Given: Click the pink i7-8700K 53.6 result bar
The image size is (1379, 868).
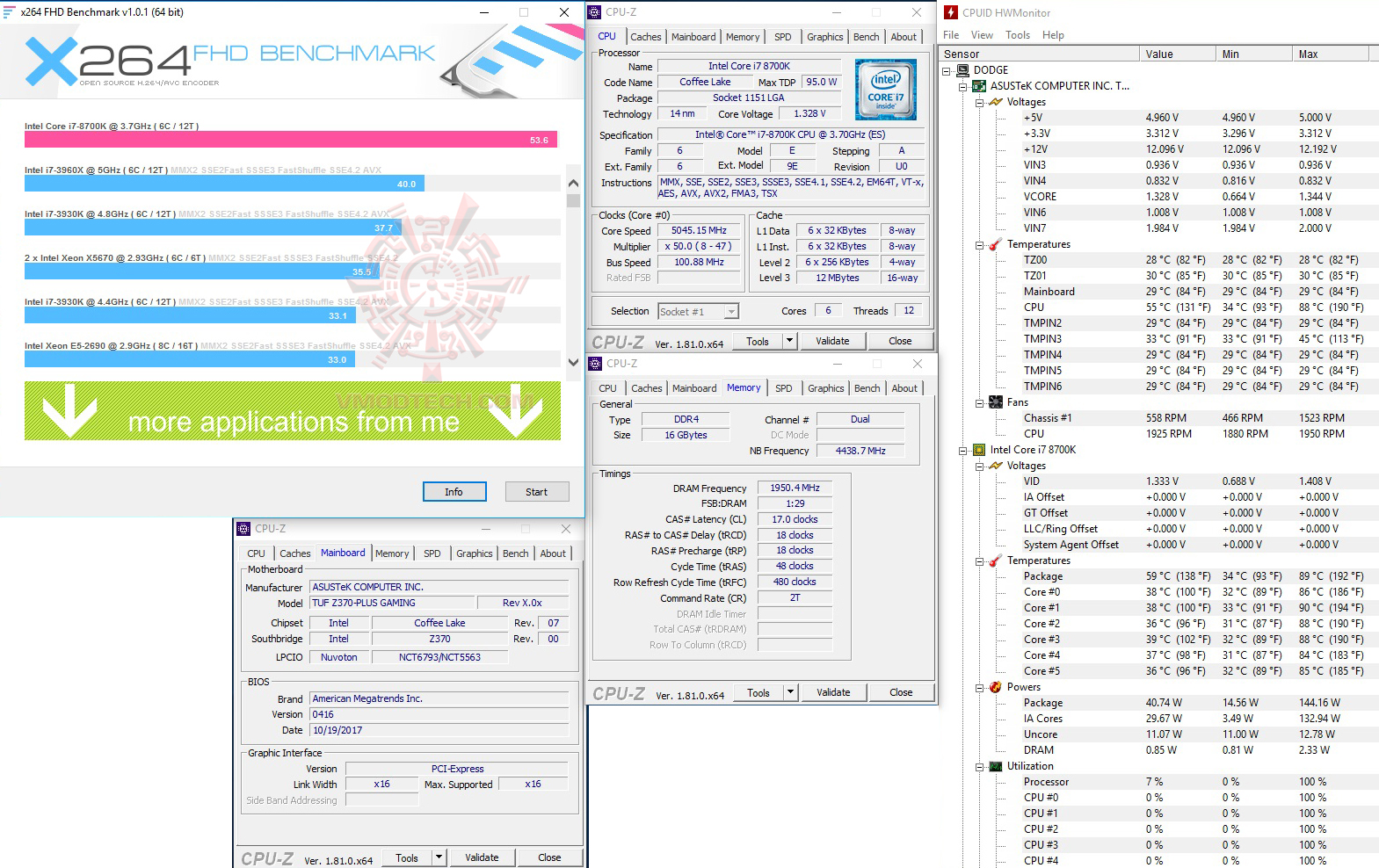Looking at the screenshot, I should [x=290, y=140].
